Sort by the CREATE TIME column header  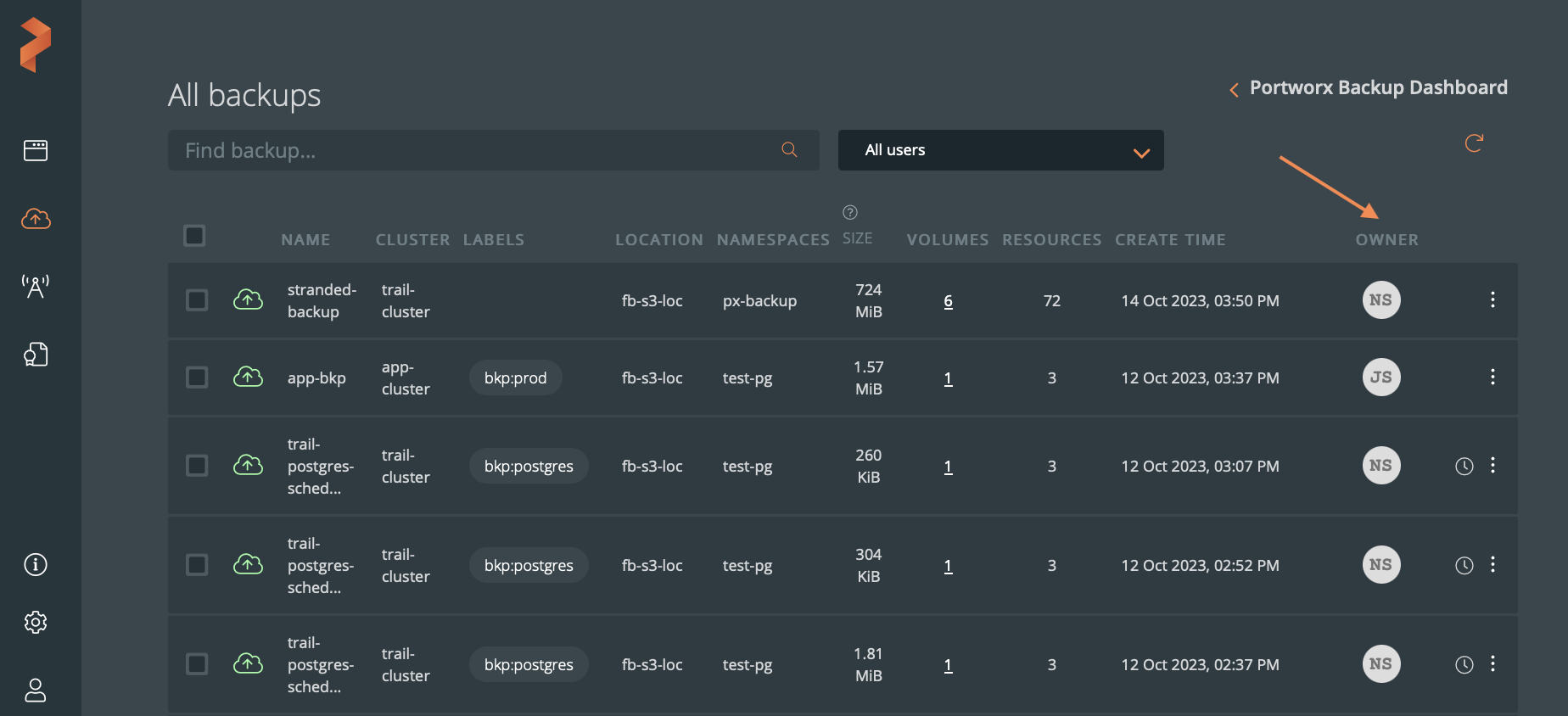coord(1170,240)
